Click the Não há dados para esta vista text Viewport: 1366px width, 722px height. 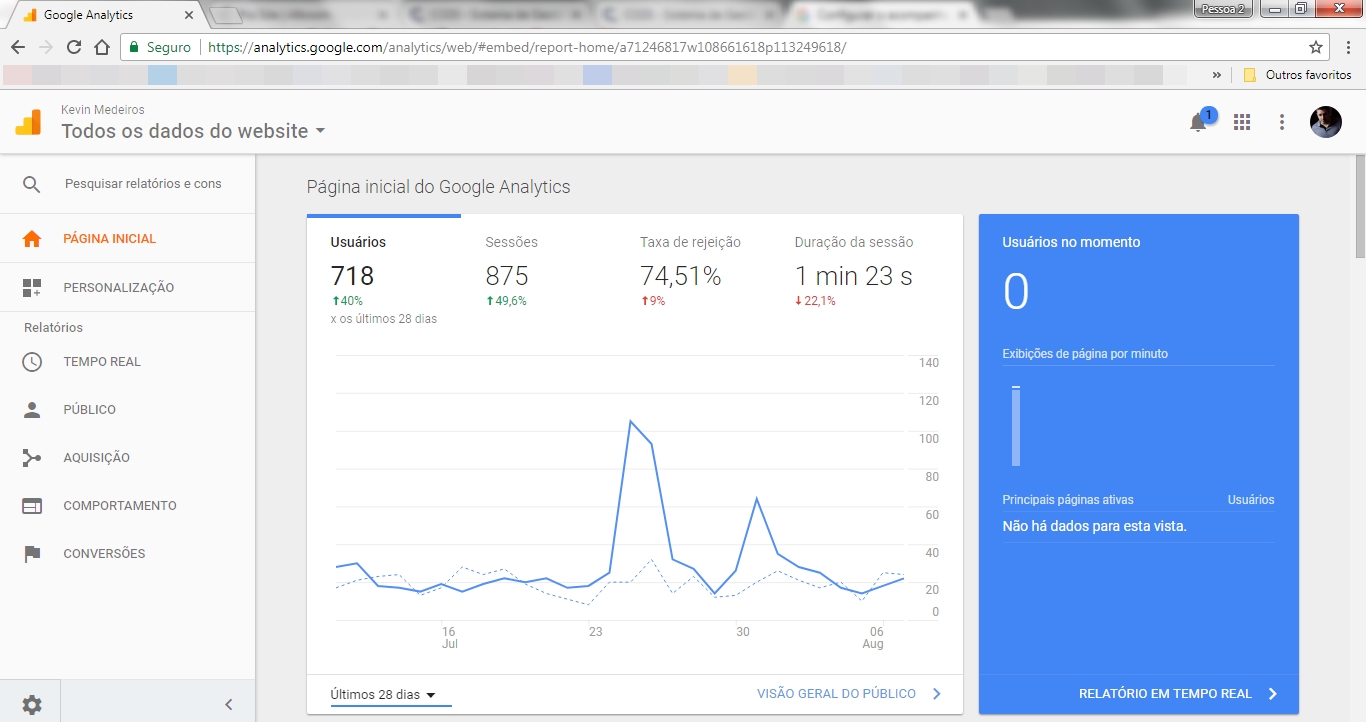point(1095,526)
